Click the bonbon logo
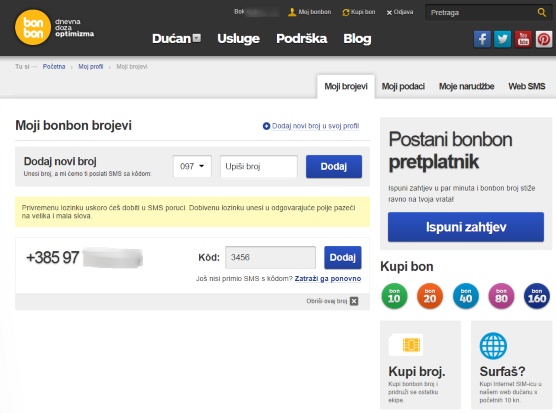 (33, 27)
